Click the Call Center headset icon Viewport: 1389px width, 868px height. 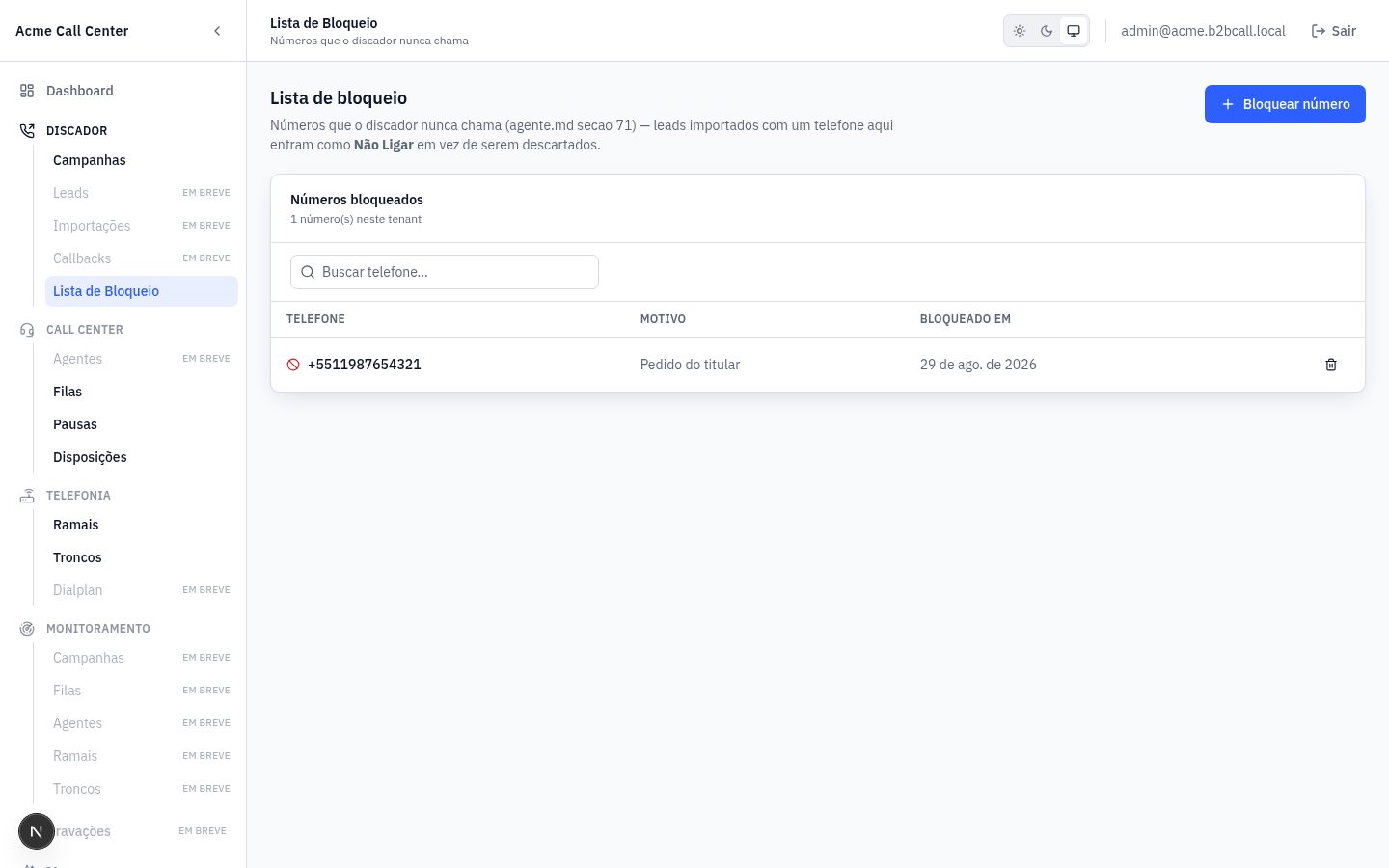27,330
